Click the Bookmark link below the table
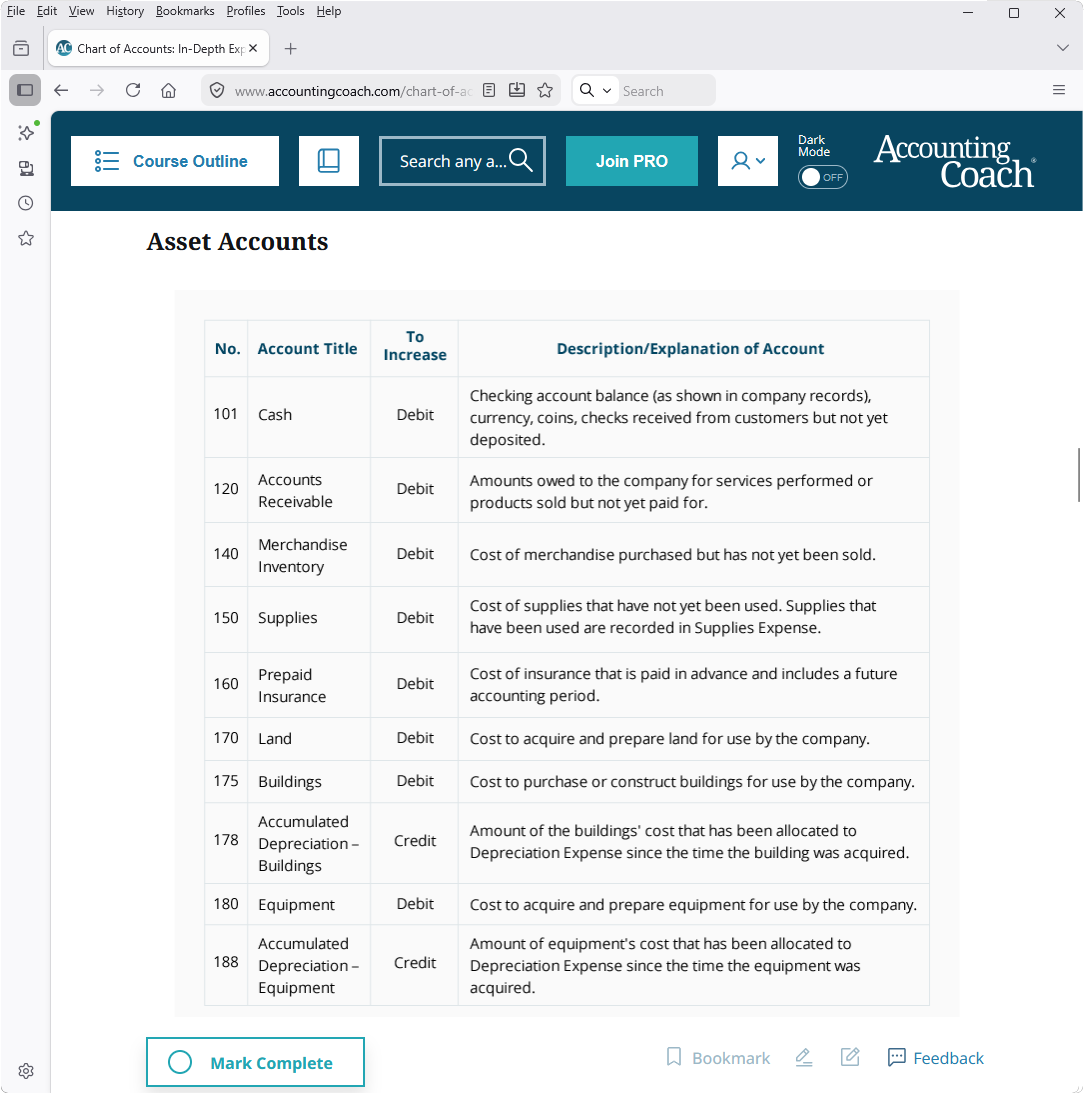This screenshot has width=1084, height=1094. pyautogui.click(x=718, y=1058)
